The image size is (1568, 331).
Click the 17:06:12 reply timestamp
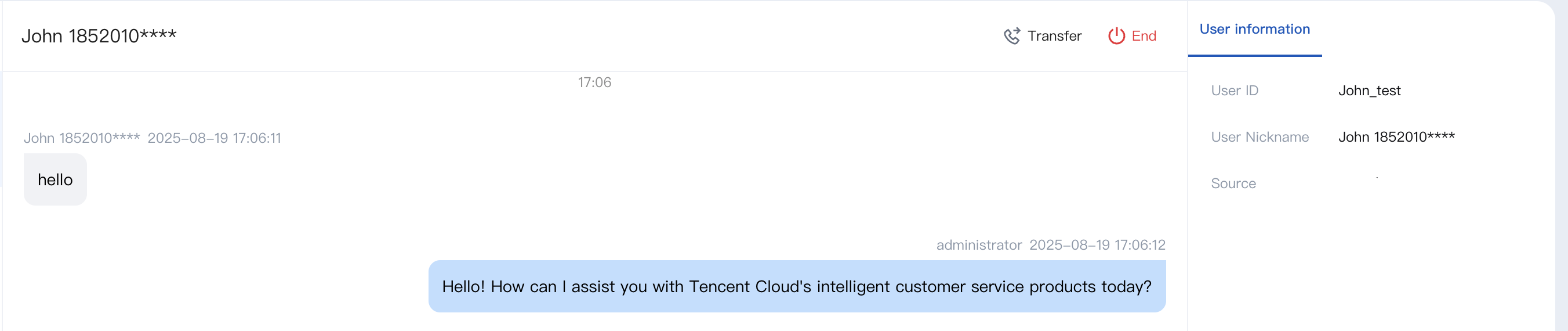click(x=1097, y=245)
